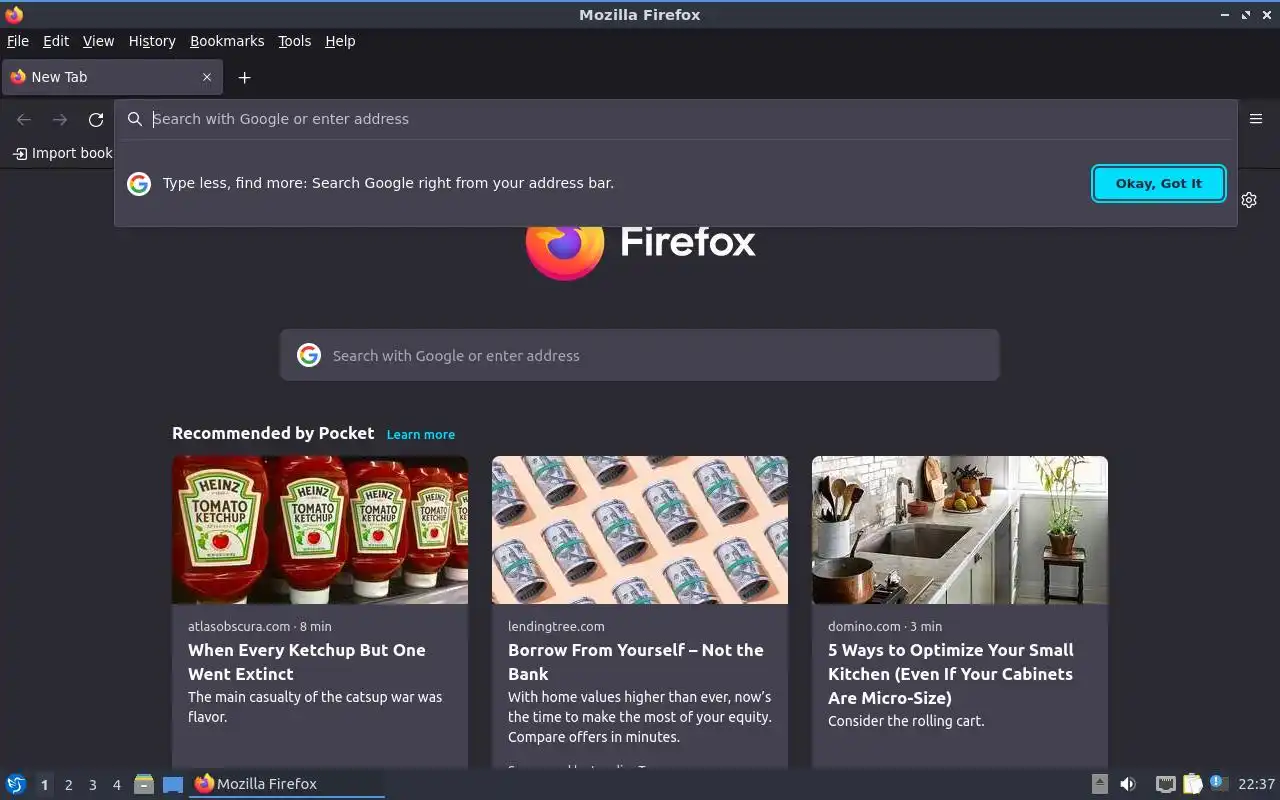Image resolution: width=1280 pixels, height=800 pixels.
Task: Click Import bookmarks toolbar item
Action: tap(62, 153)
